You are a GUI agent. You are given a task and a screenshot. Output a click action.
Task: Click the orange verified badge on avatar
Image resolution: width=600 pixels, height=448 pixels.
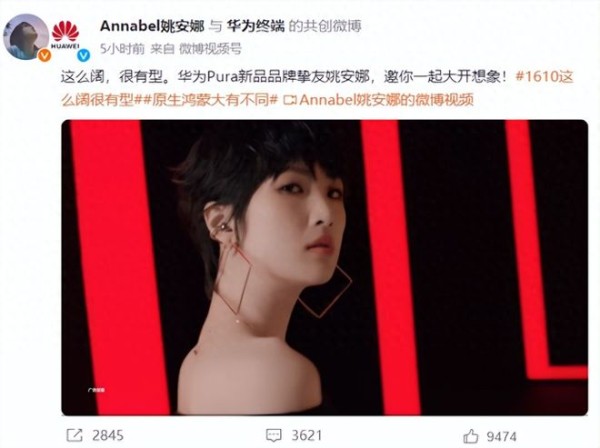pos(45,55)
